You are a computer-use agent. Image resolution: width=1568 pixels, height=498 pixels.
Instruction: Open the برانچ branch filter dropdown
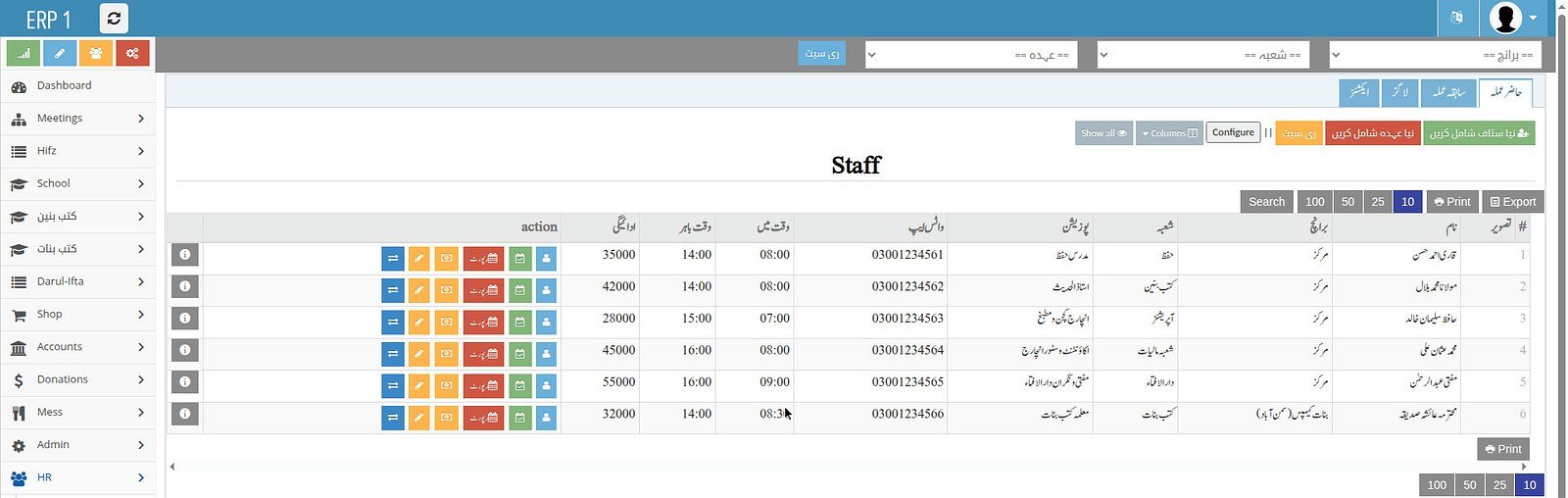(x=1436, y=55)
